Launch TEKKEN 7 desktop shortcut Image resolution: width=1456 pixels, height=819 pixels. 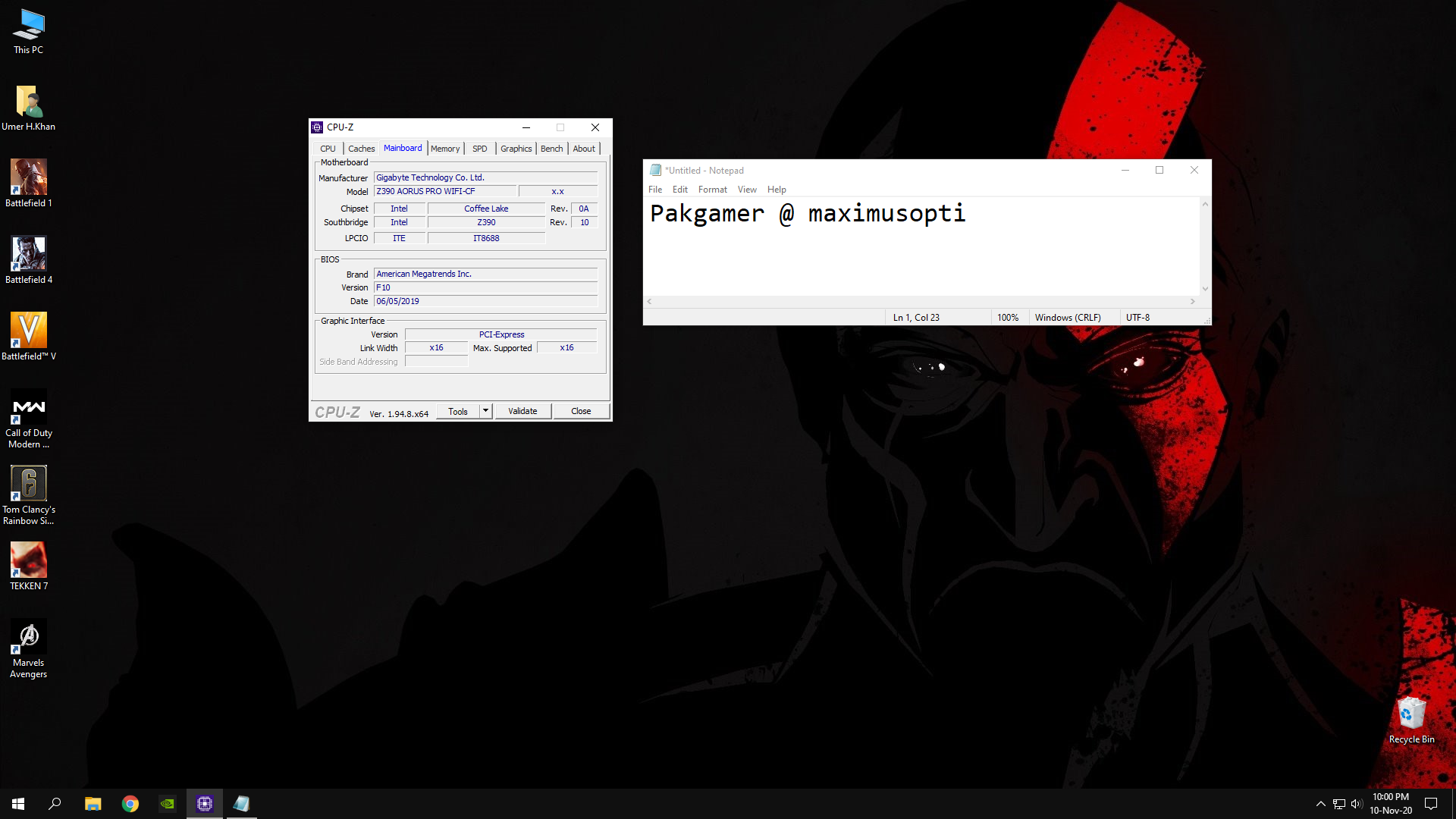[29, 566]
